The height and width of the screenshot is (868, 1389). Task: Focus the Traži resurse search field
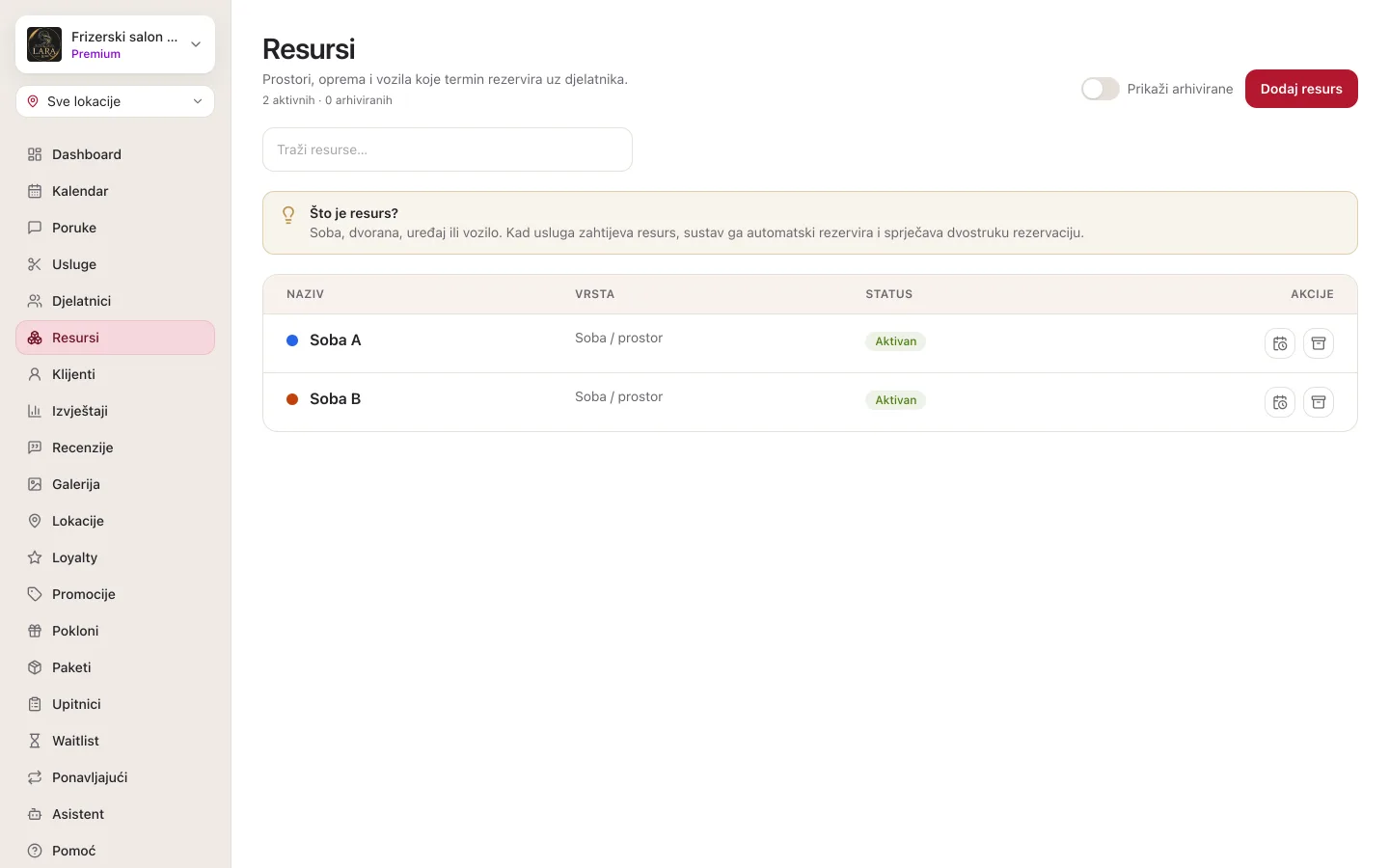click(x=448, y=149)
